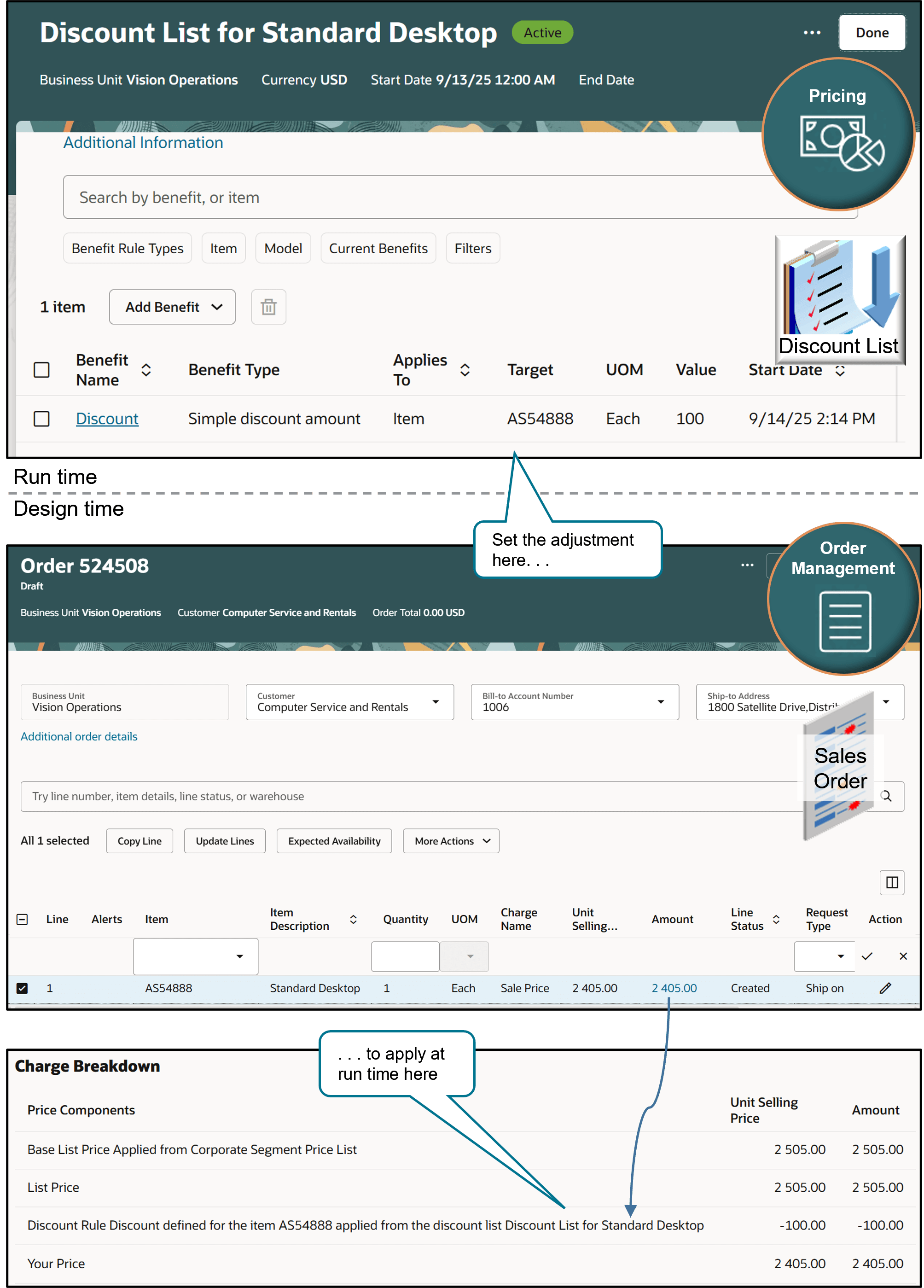Image resolution: width=924 pixels, height=1288 pixels.
Task: Click the magnifier in the order search bar
Action: pos(887,796)
